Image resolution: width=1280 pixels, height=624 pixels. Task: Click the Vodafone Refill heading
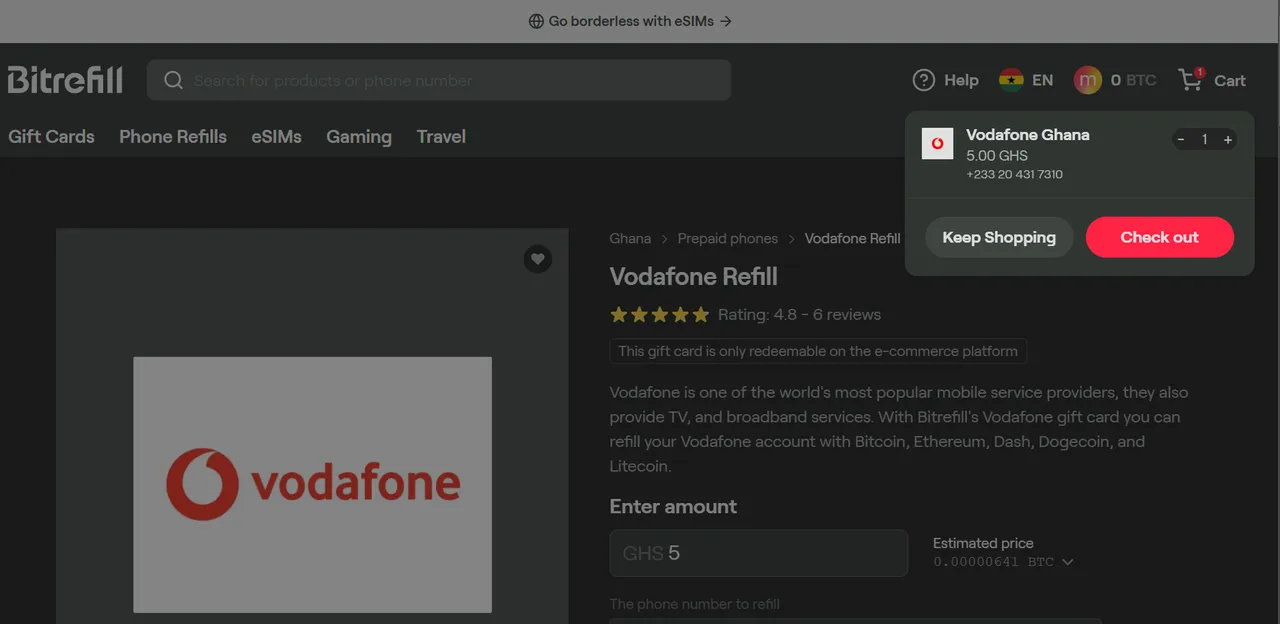tap(694, 277)
